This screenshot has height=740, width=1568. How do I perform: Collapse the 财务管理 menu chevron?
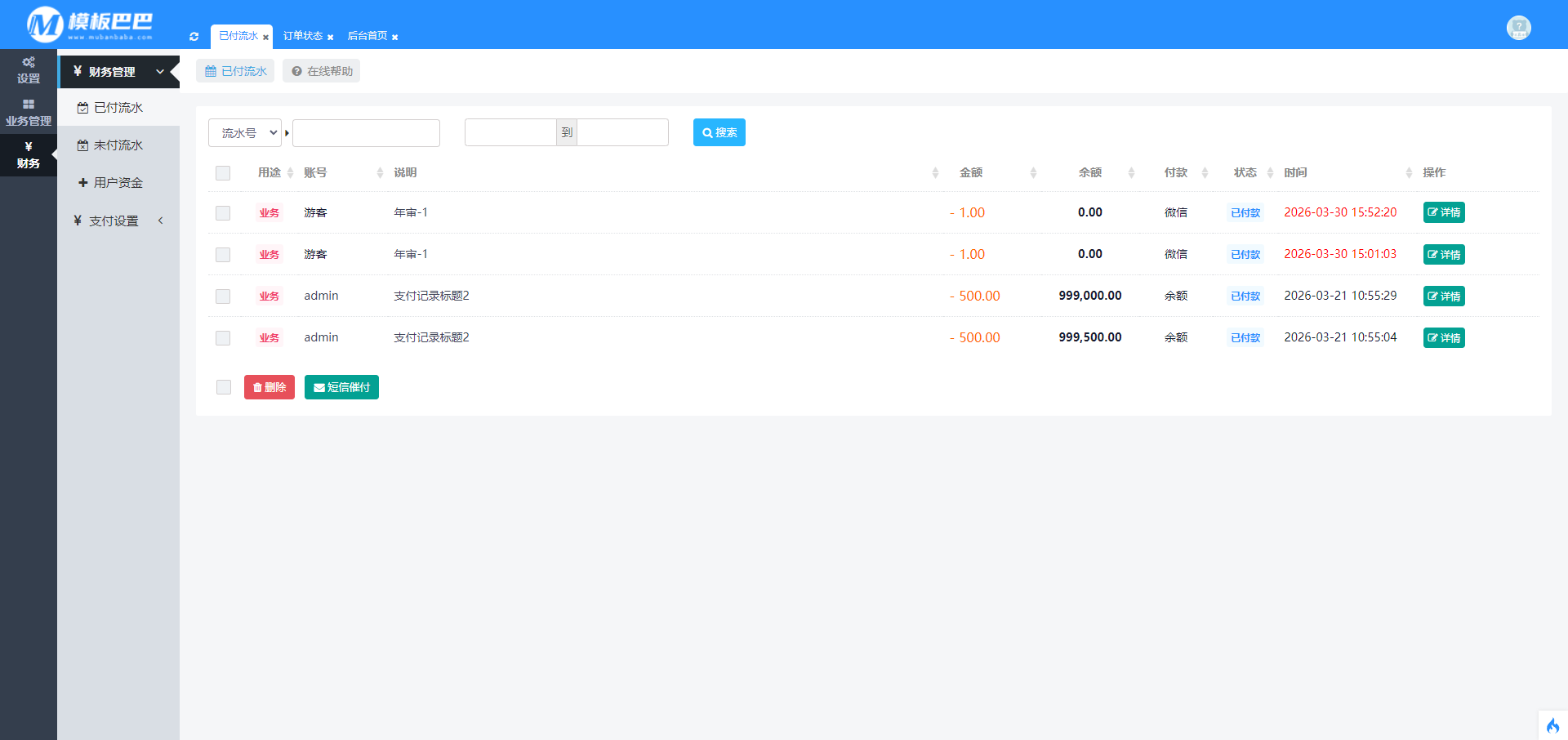click(x=160, y=71)
